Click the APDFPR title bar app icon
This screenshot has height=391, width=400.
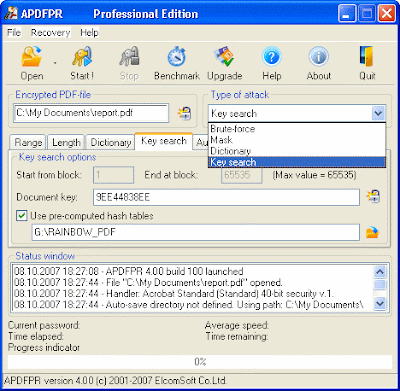click(11, 14)
